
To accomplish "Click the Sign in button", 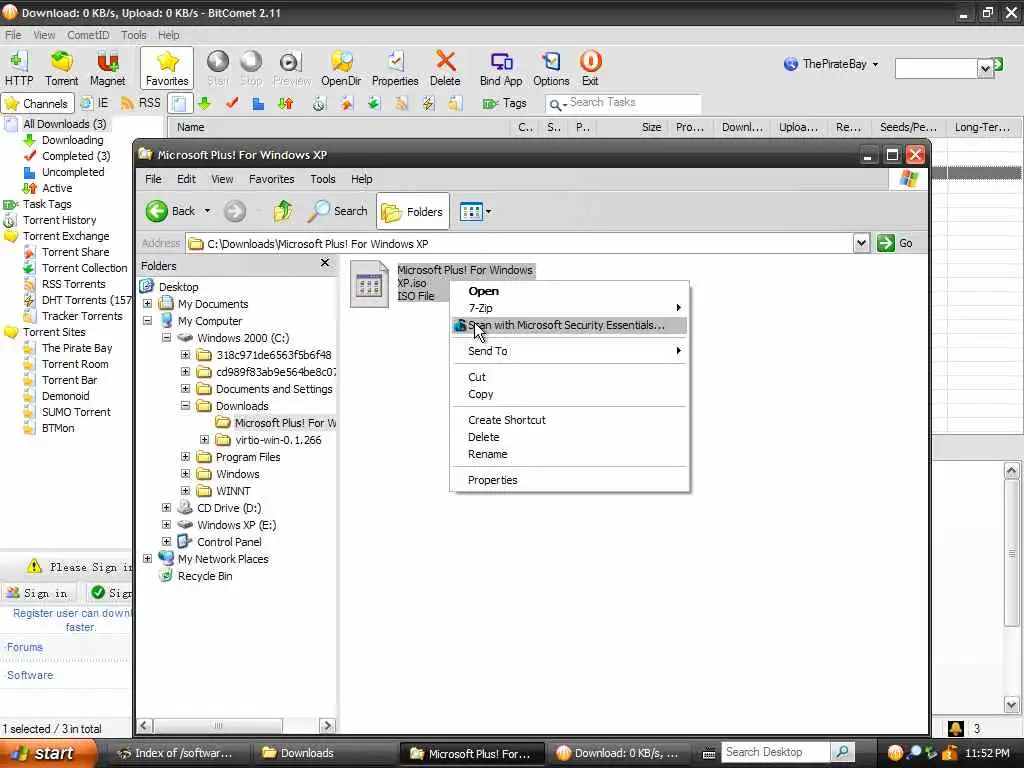I will [37, 592].
